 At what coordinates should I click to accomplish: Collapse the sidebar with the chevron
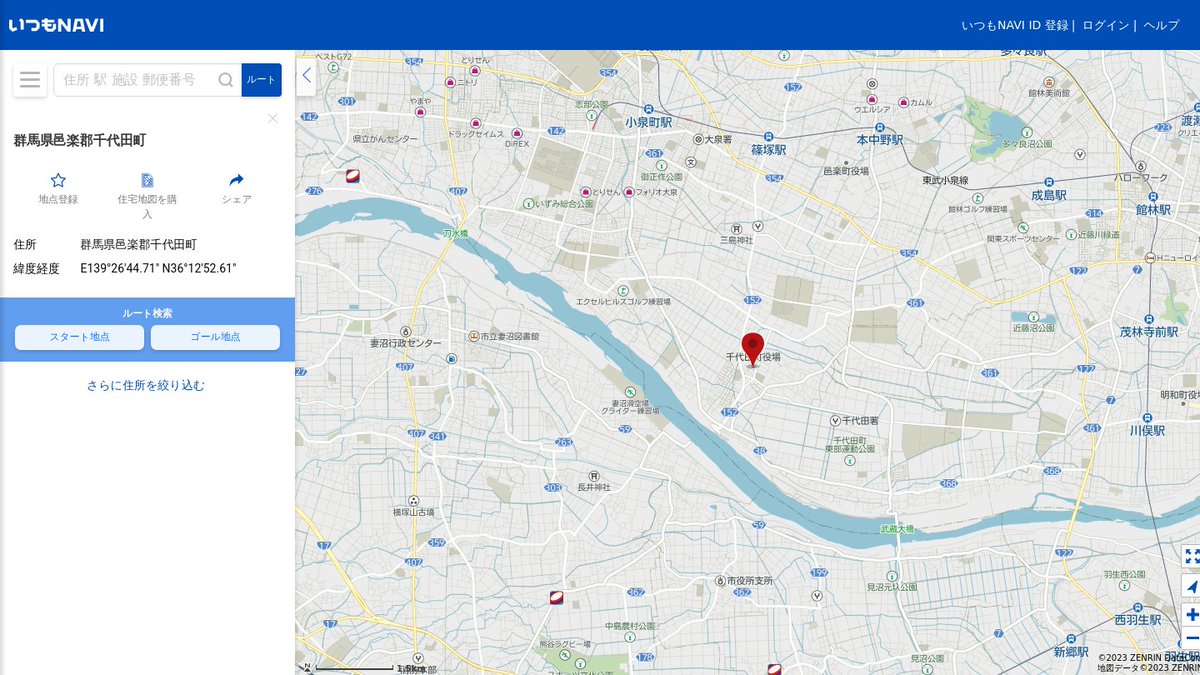(x=306, y=75)
